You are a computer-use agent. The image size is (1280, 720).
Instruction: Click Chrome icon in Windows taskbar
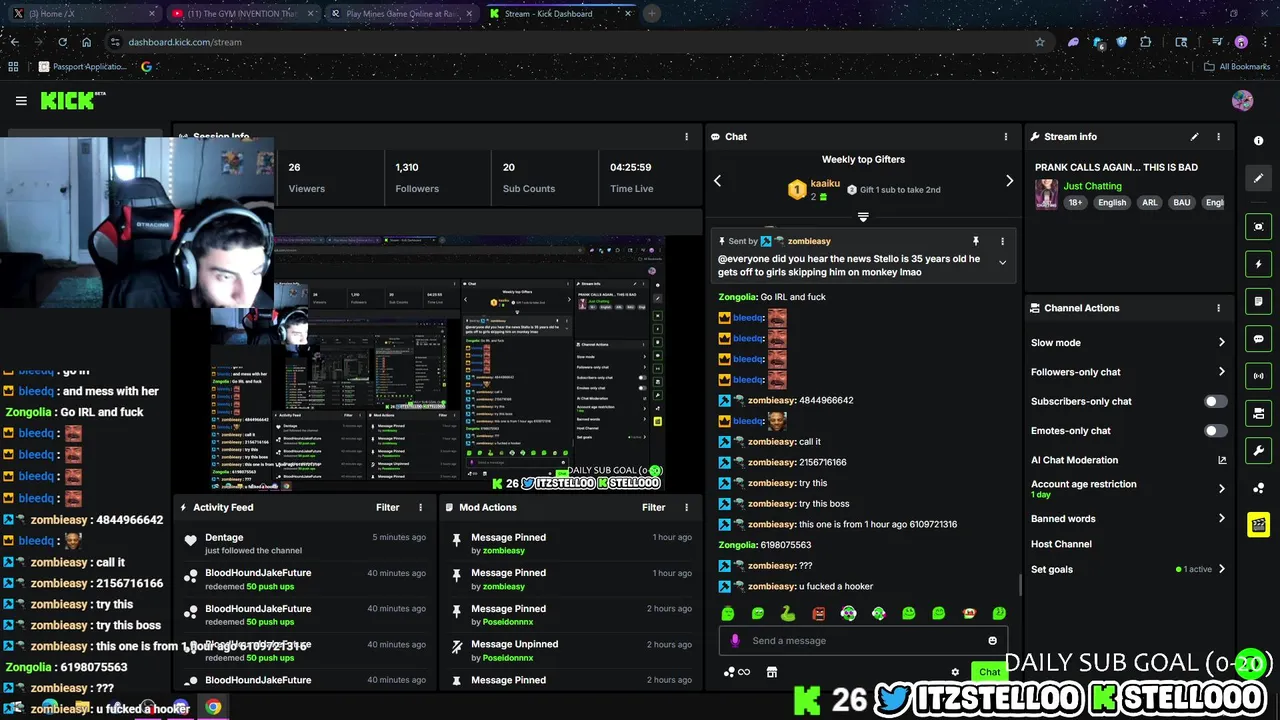tap(213, 707)
